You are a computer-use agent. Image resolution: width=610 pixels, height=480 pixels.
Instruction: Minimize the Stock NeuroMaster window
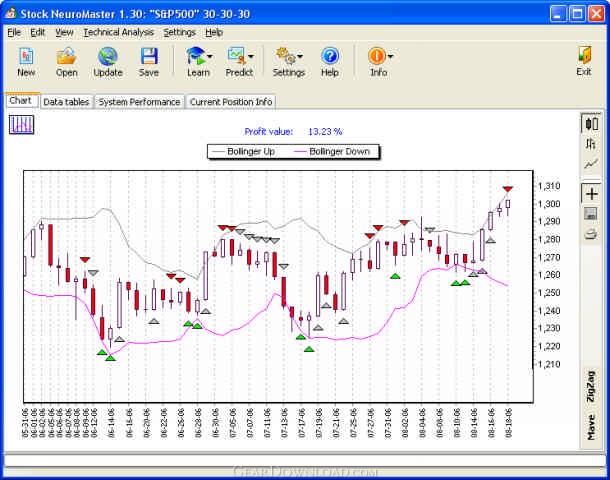coord(559,14)
